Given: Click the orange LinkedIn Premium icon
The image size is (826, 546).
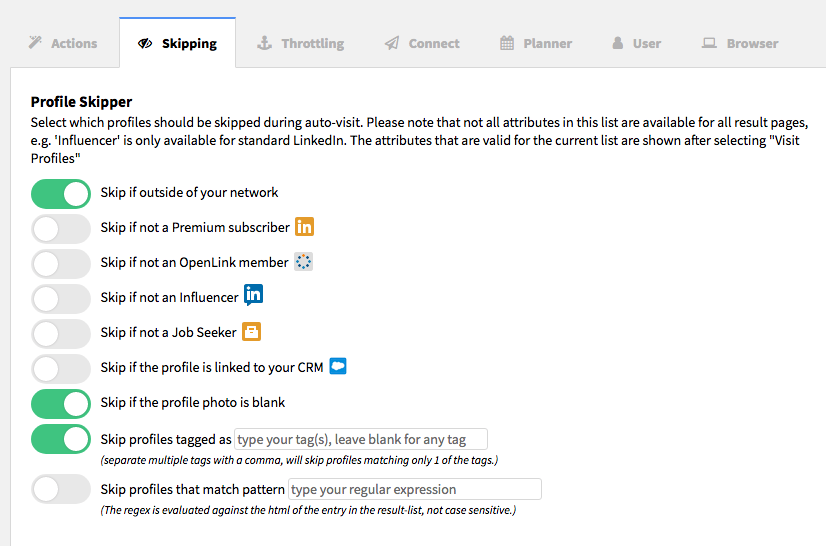Looking at the screenshot, I should point(304,227).
